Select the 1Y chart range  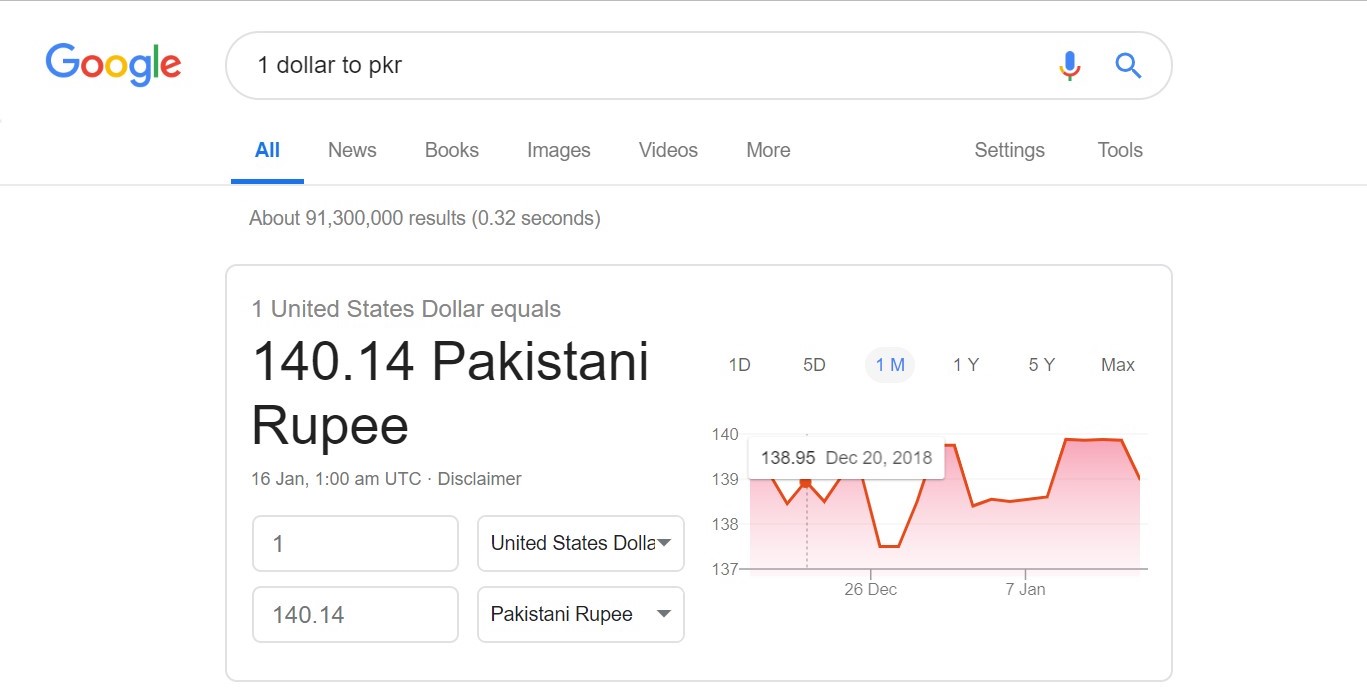(965, 365)
